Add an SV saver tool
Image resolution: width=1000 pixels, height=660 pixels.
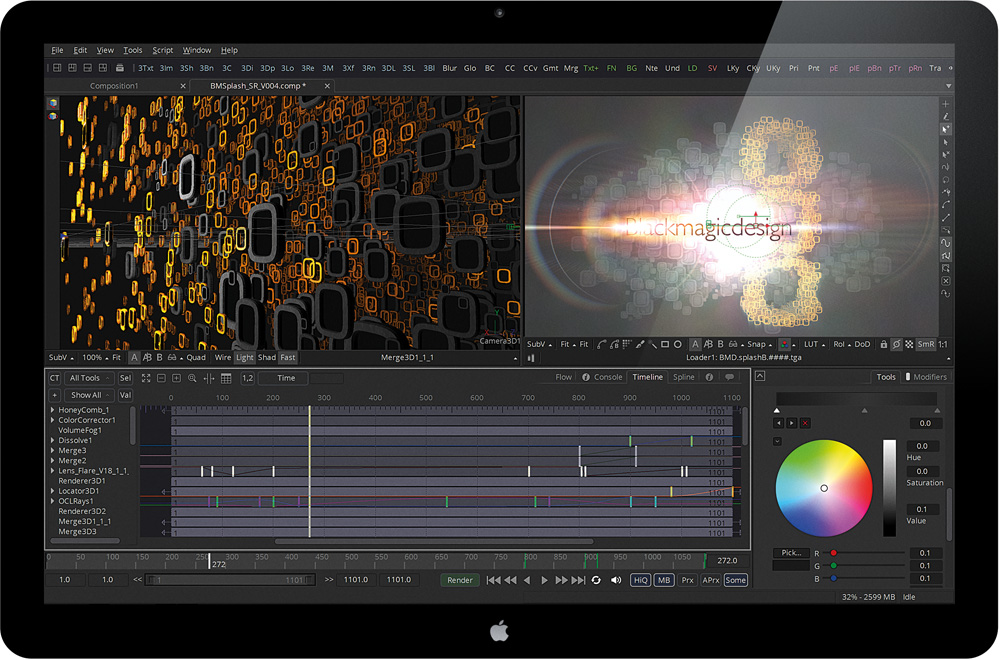pos(712,68)
